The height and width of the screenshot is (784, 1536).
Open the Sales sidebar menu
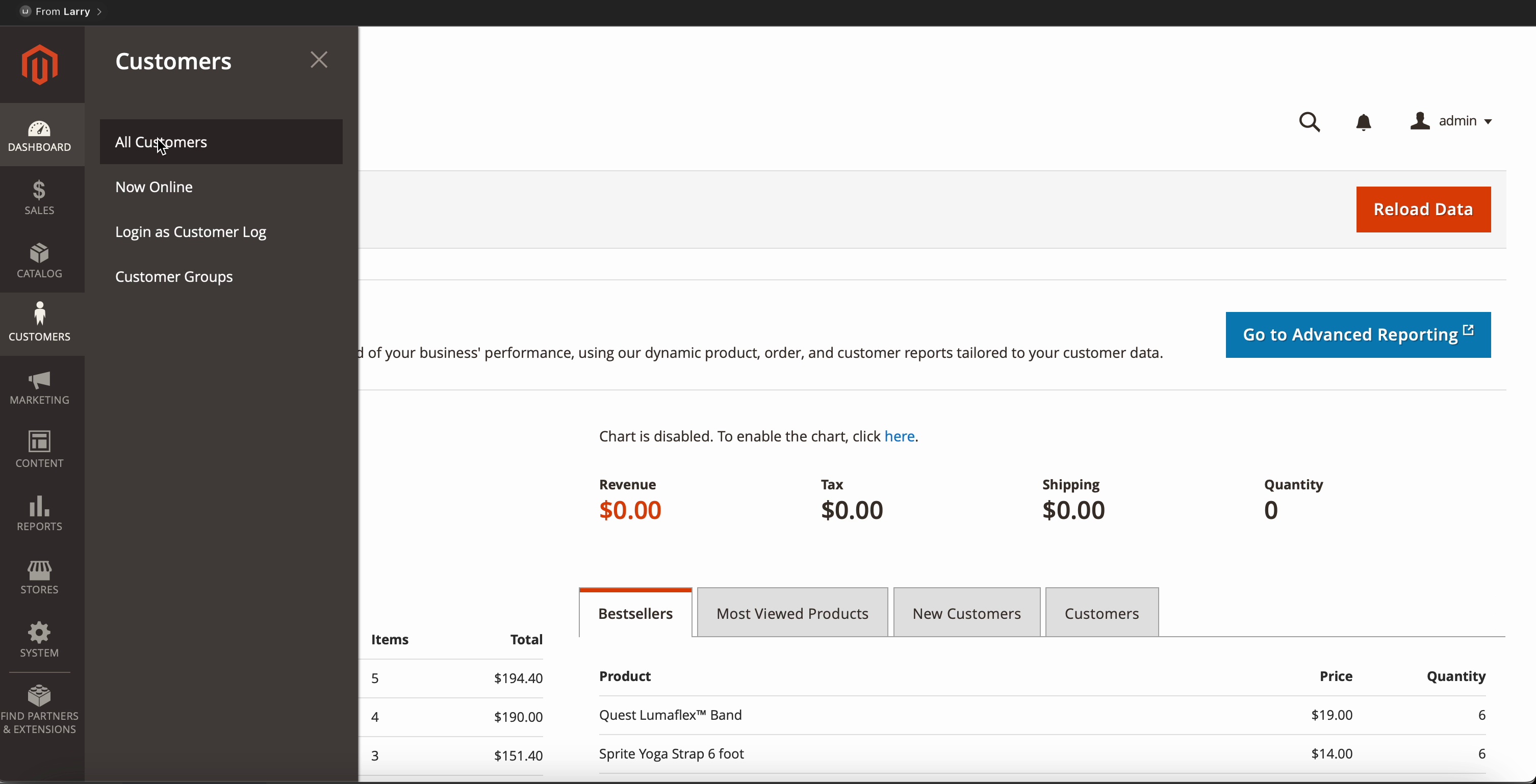click(39, 198)
